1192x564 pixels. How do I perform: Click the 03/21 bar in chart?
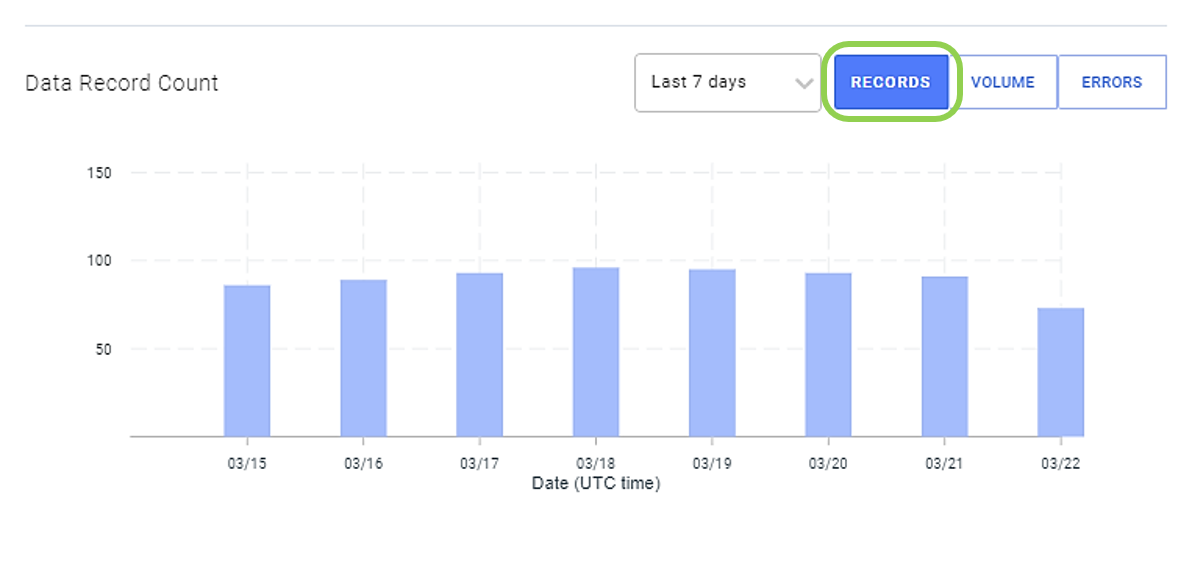pyautogui.click(x=945, y=356)
